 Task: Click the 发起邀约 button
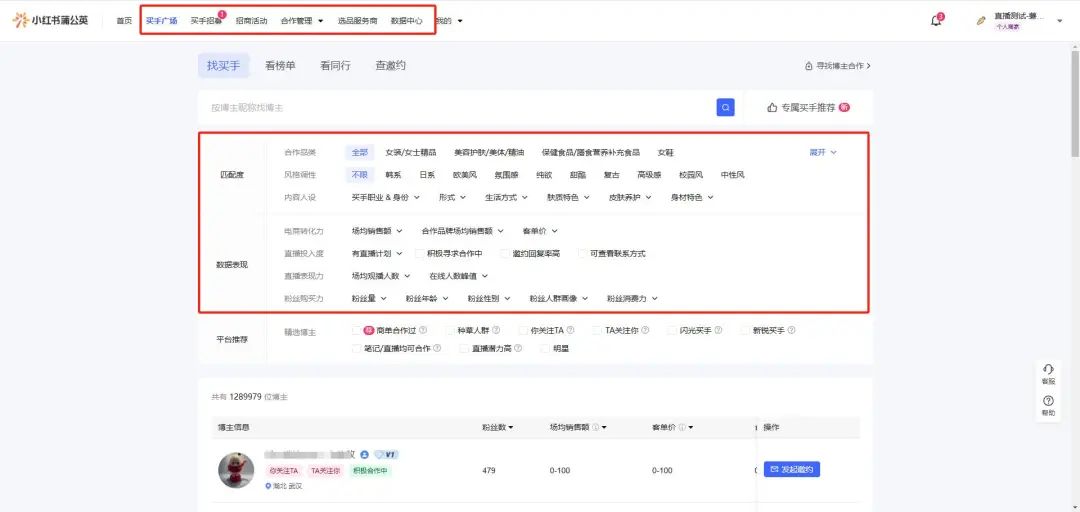(791, 469)
